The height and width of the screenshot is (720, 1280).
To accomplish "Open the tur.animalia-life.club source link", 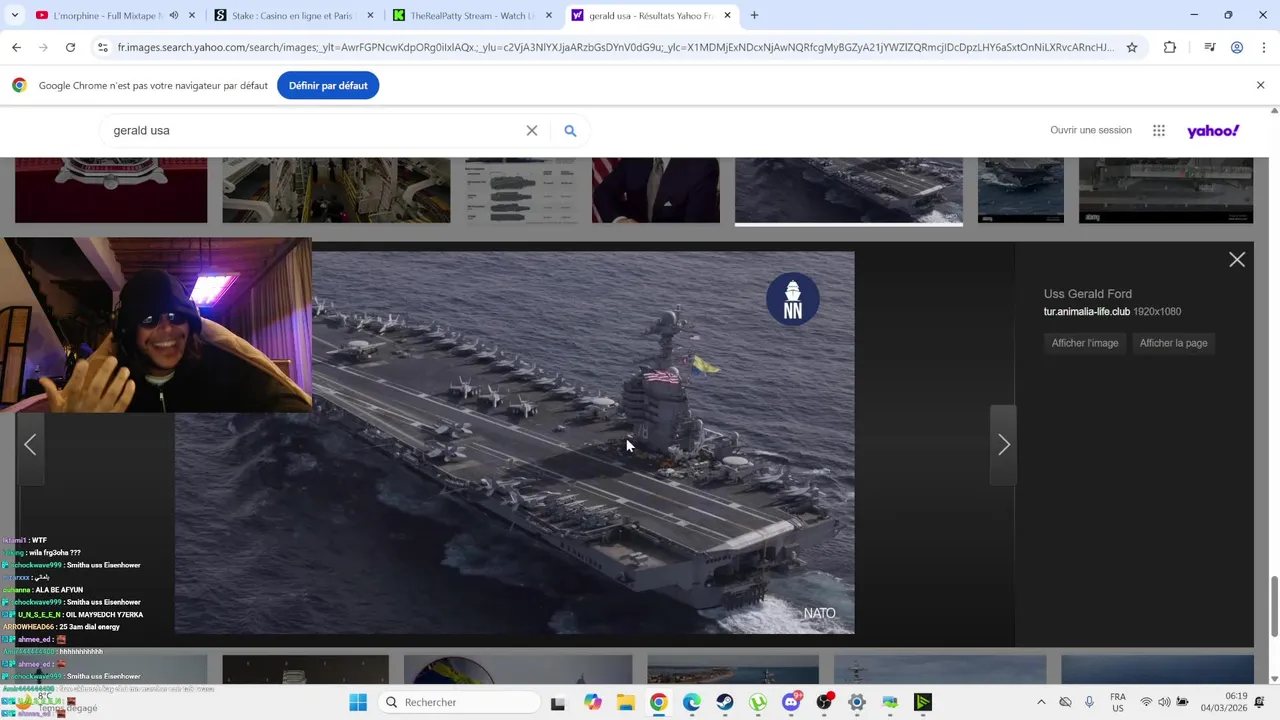I will tap(1087, 312).
